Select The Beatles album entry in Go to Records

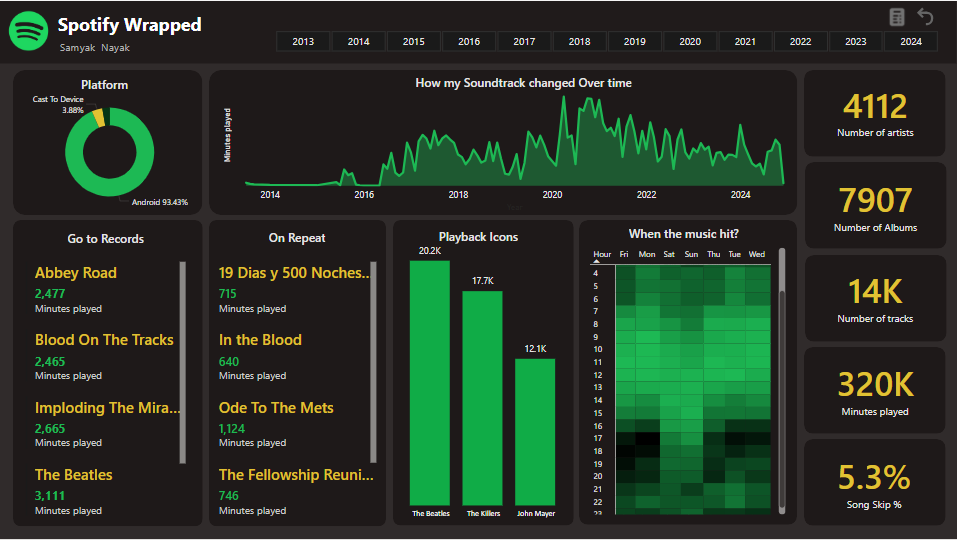click(74, 475)
